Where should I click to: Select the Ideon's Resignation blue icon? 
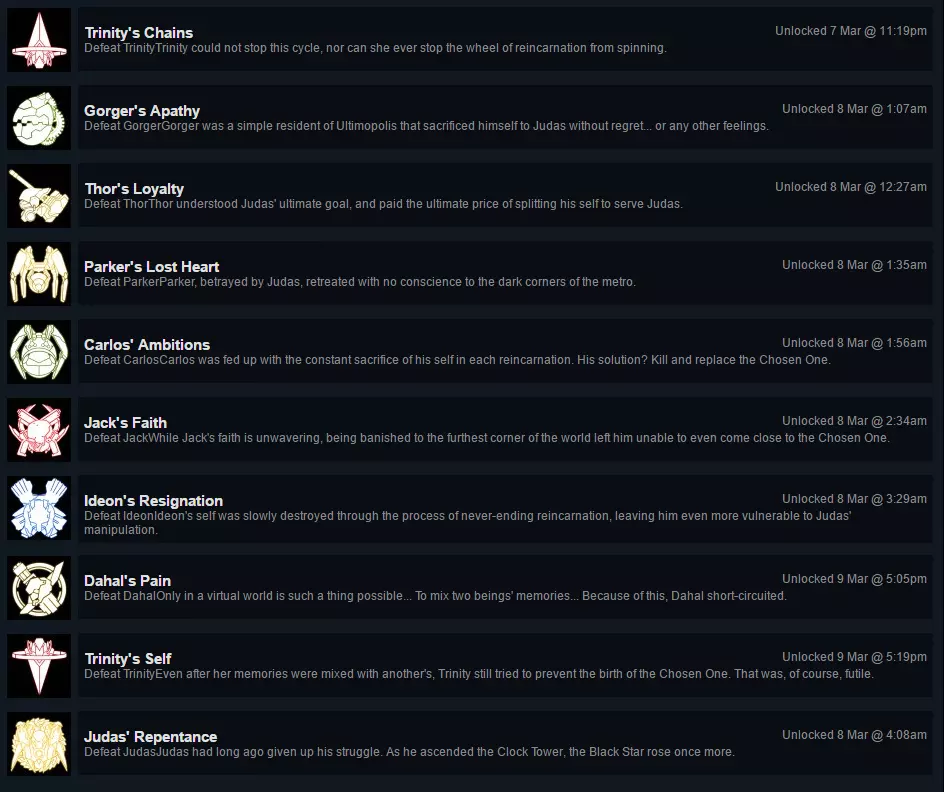[39, 509]
